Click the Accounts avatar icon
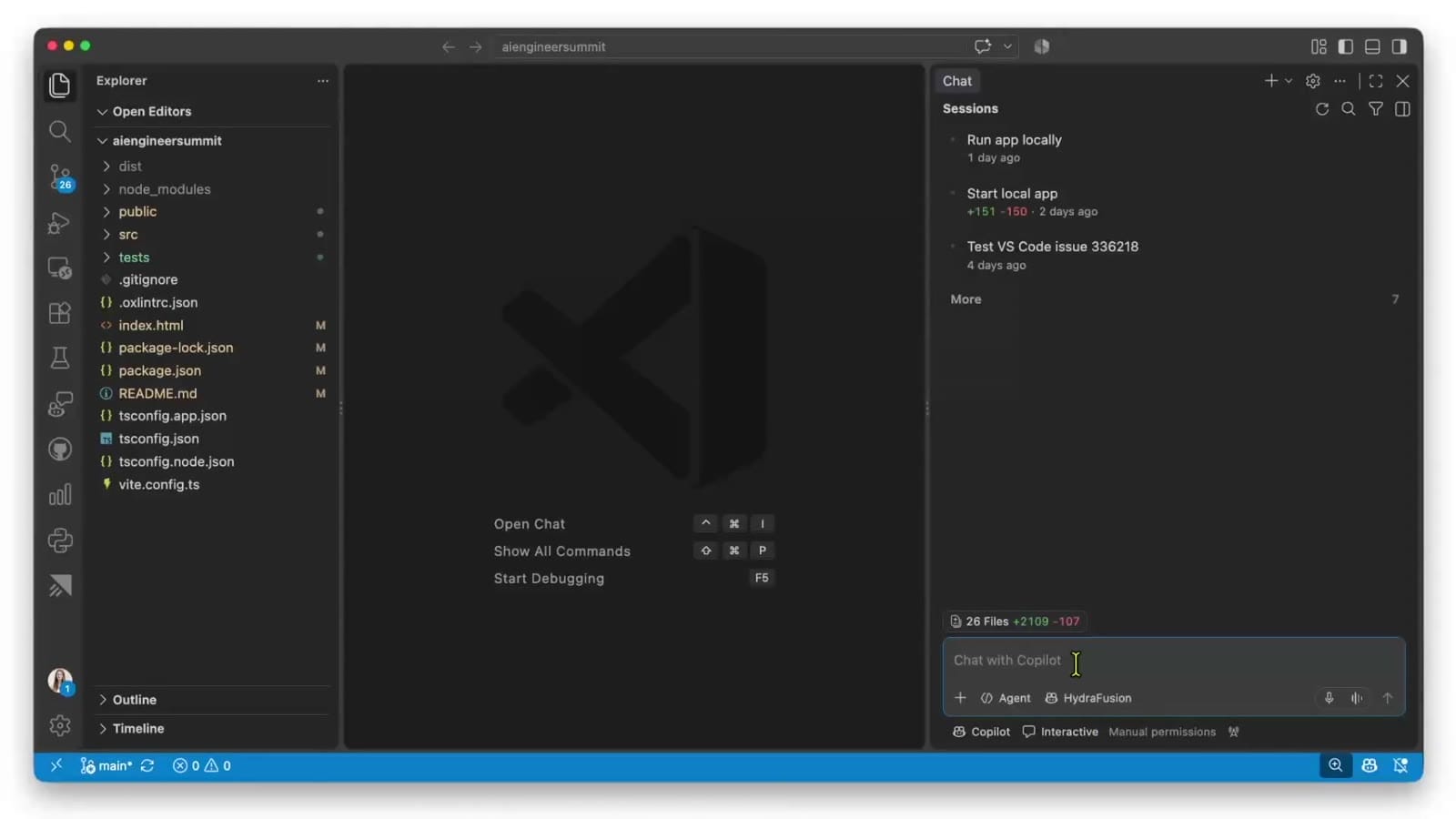The image size is (1456, 819). [59, 681]
